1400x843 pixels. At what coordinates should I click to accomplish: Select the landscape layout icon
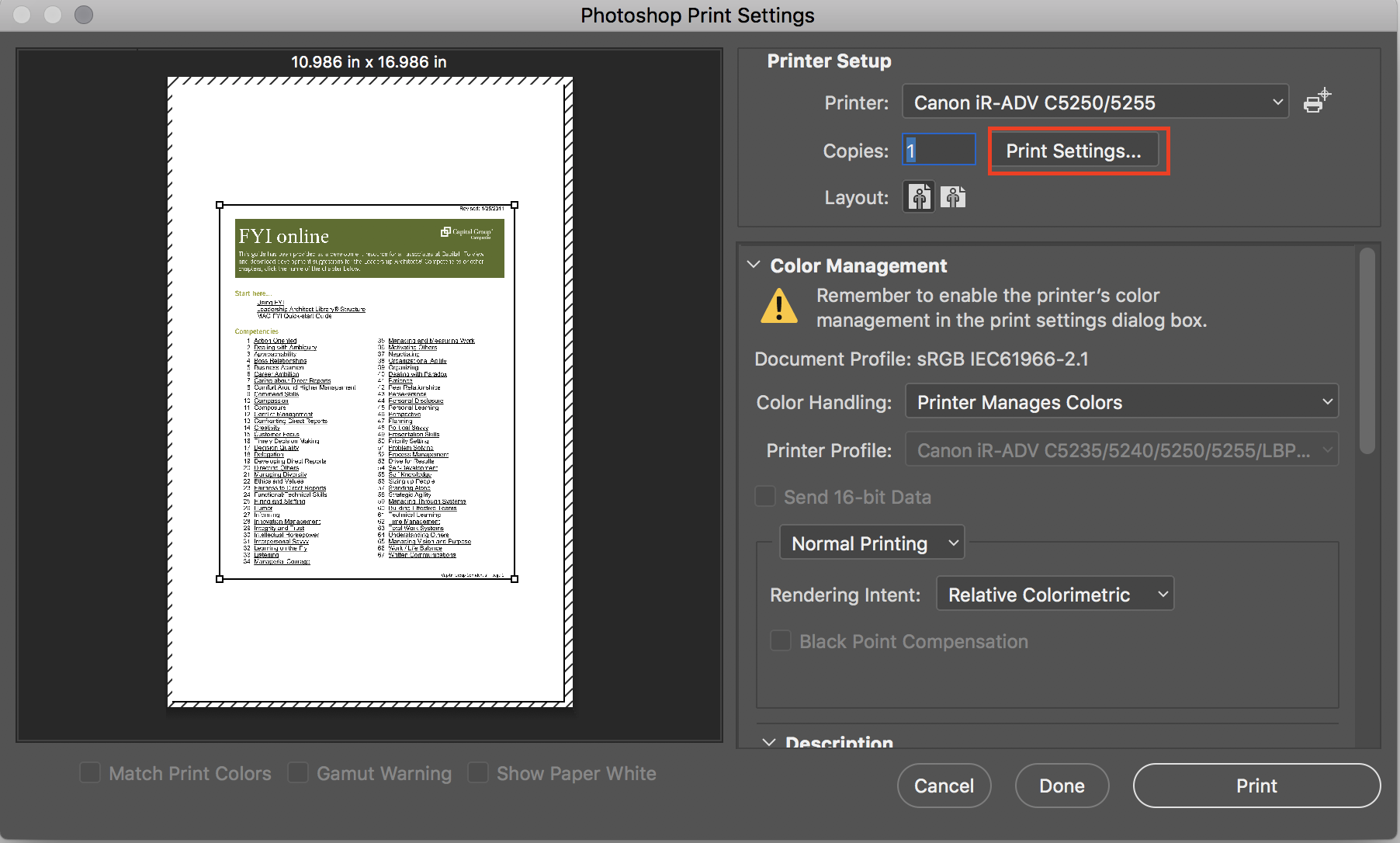pyautogui.click(x=953, y=196)
